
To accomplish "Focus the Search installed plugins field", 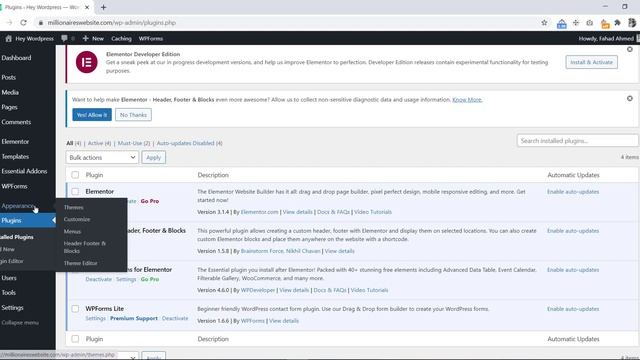I will point(577,141).
